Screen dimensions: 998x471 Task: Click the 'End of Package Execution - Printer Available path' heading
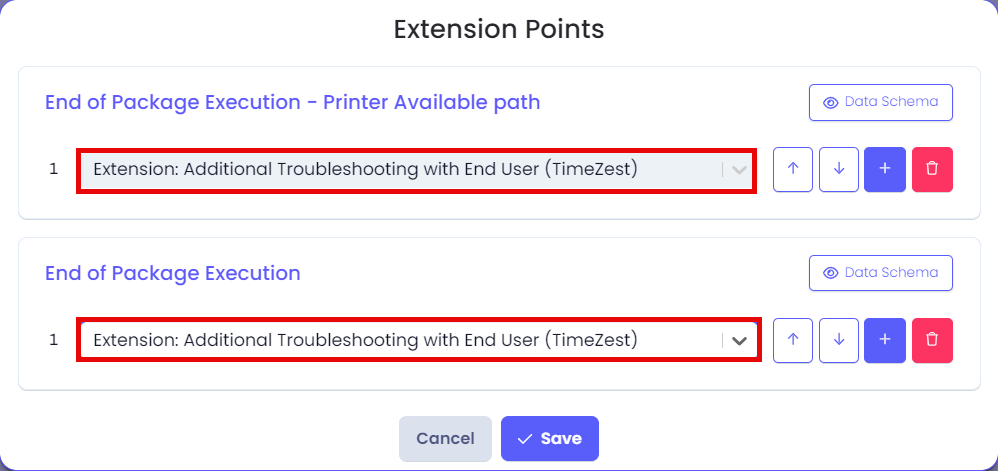pos(292,102)
